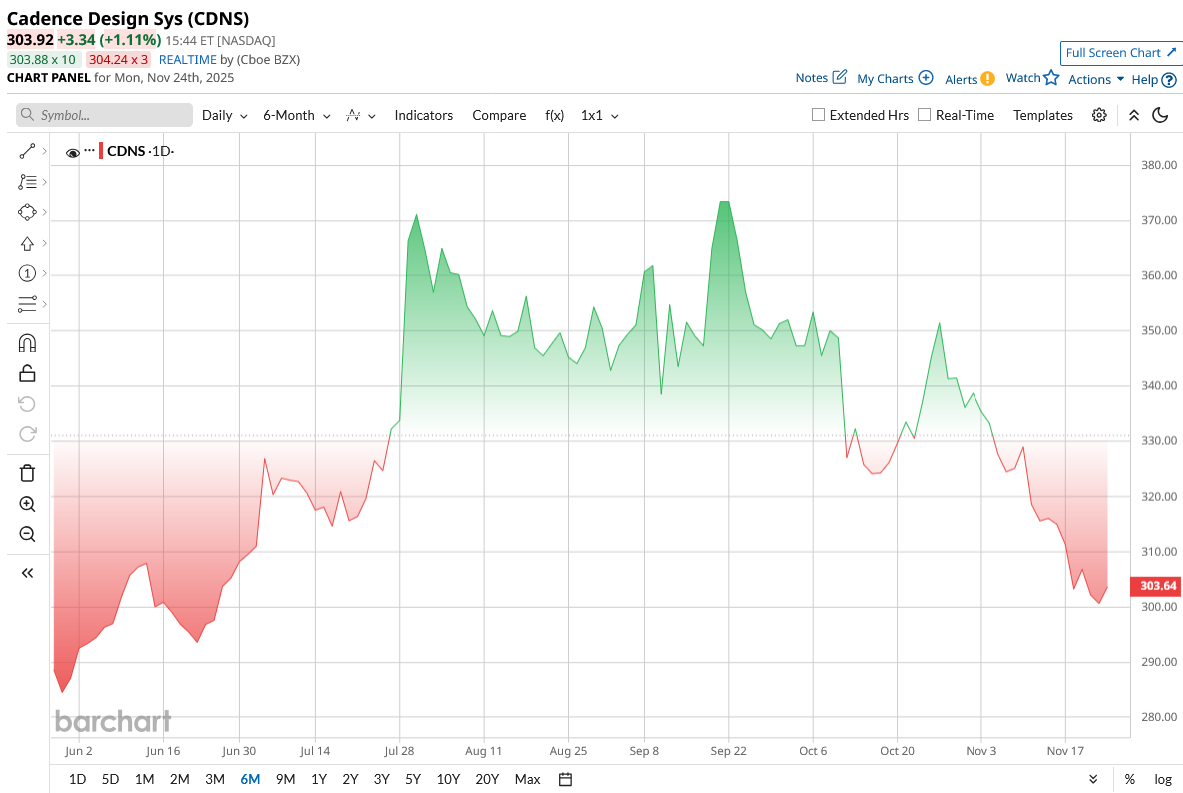Toggle the log scale button
Image resolution: width=1183 pixels, height=793 pixels.
(1163, 779)
